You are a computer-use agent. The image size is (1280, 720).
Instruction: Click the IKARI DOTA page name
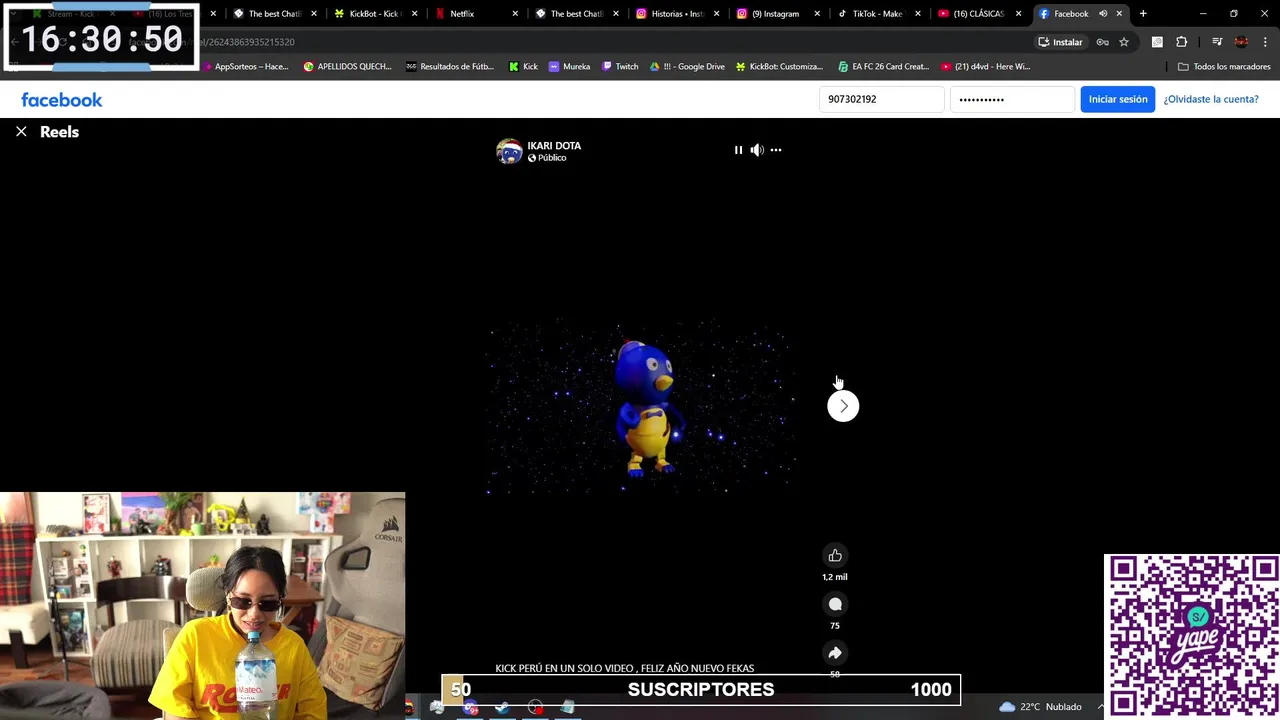(x=554, y=145)
